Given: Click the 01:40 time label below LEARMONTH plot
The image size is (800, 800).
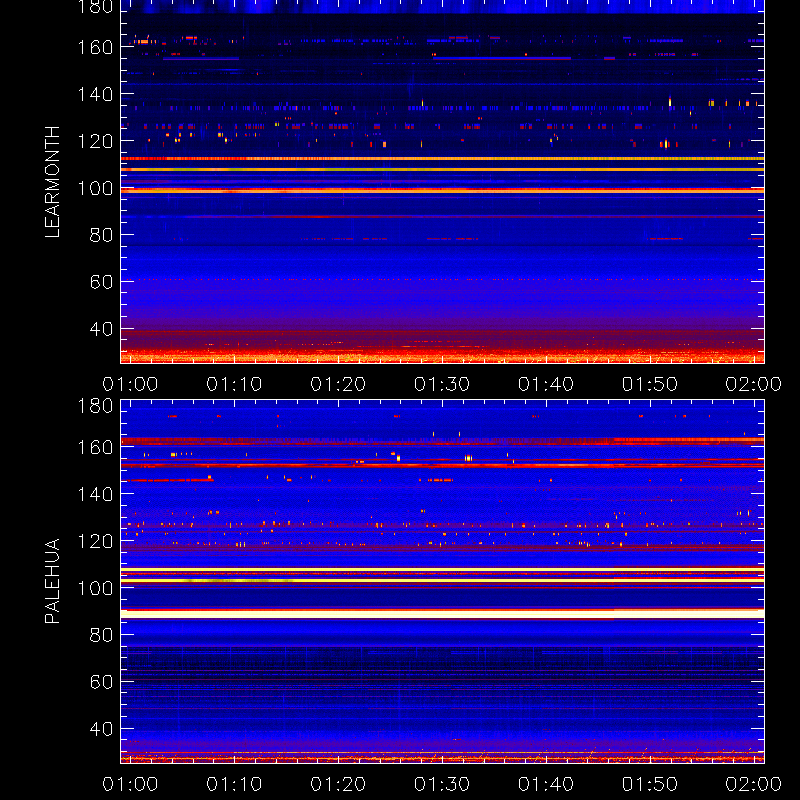Looking at the screenshot, I should pos(546,384).
